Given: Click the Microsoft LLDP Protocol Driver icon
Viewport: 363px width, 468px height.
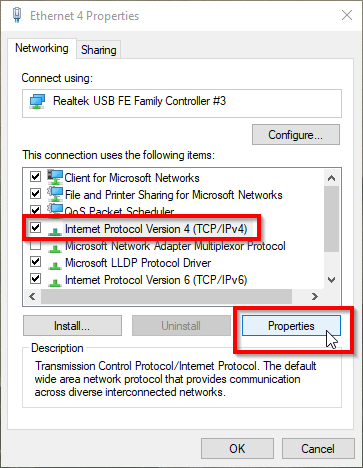Looking at the screenshot, I should [x=55, y=265].
